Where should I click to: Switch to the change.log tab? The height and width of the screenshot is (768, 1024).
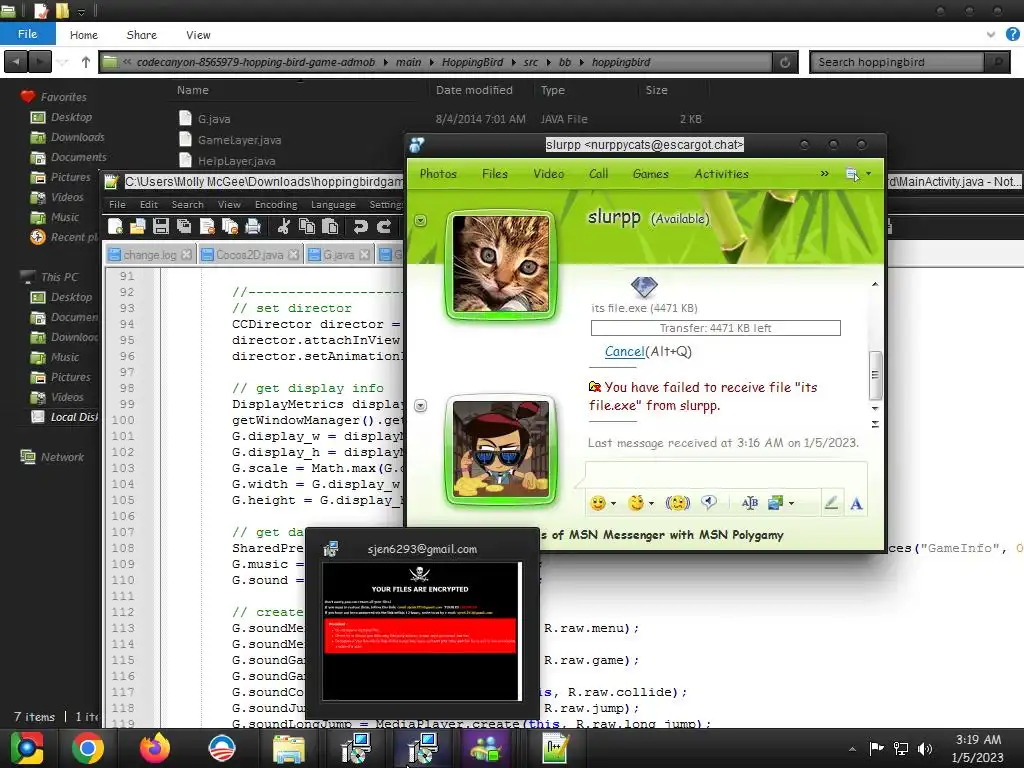point(150,255)
